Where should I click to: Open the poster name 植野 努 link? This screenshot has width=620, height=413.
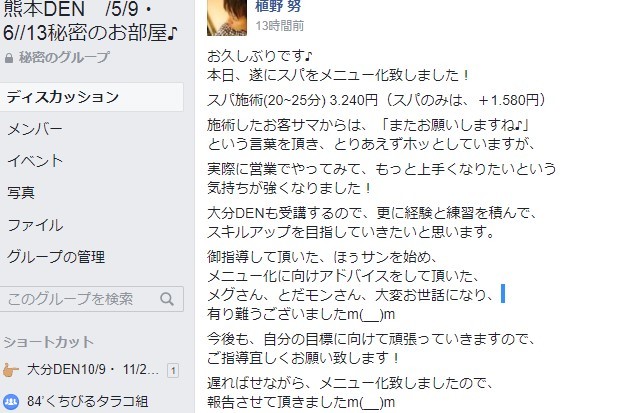[278, 6]
